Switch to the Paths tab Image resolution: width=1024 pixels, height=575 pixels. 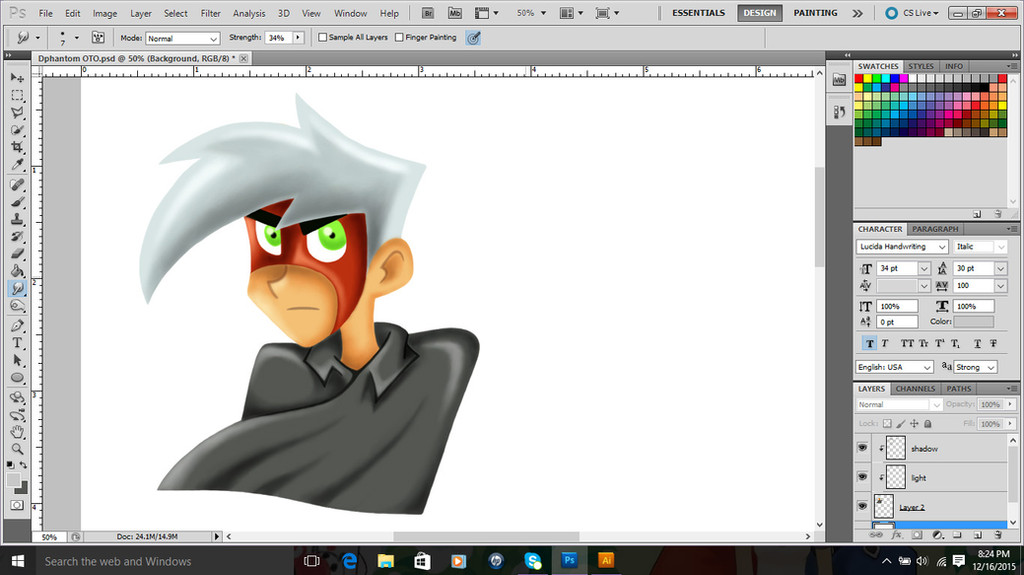(x=959, y=389)
